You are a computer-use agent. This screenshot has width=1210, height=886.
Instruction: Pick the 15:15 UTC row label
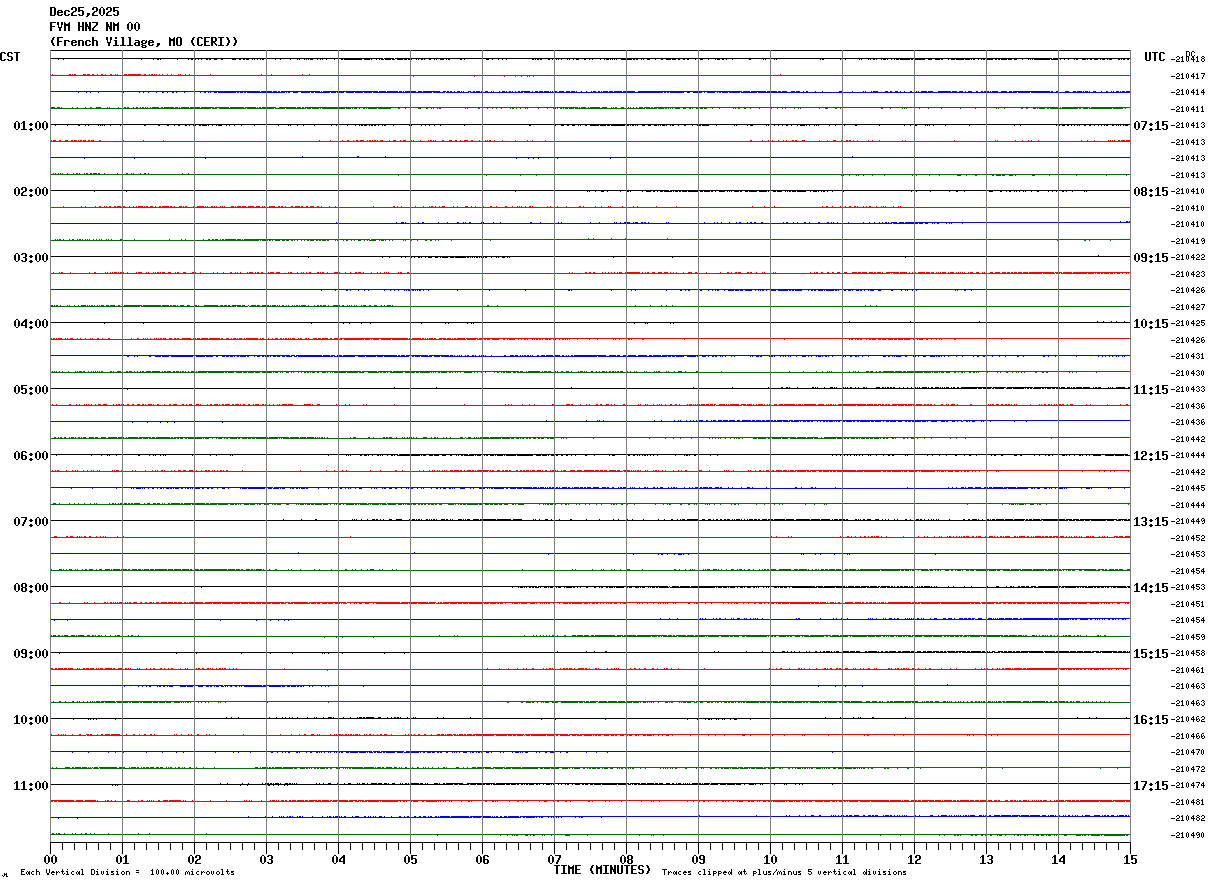pyautogui.click(x=1151, y=654)
